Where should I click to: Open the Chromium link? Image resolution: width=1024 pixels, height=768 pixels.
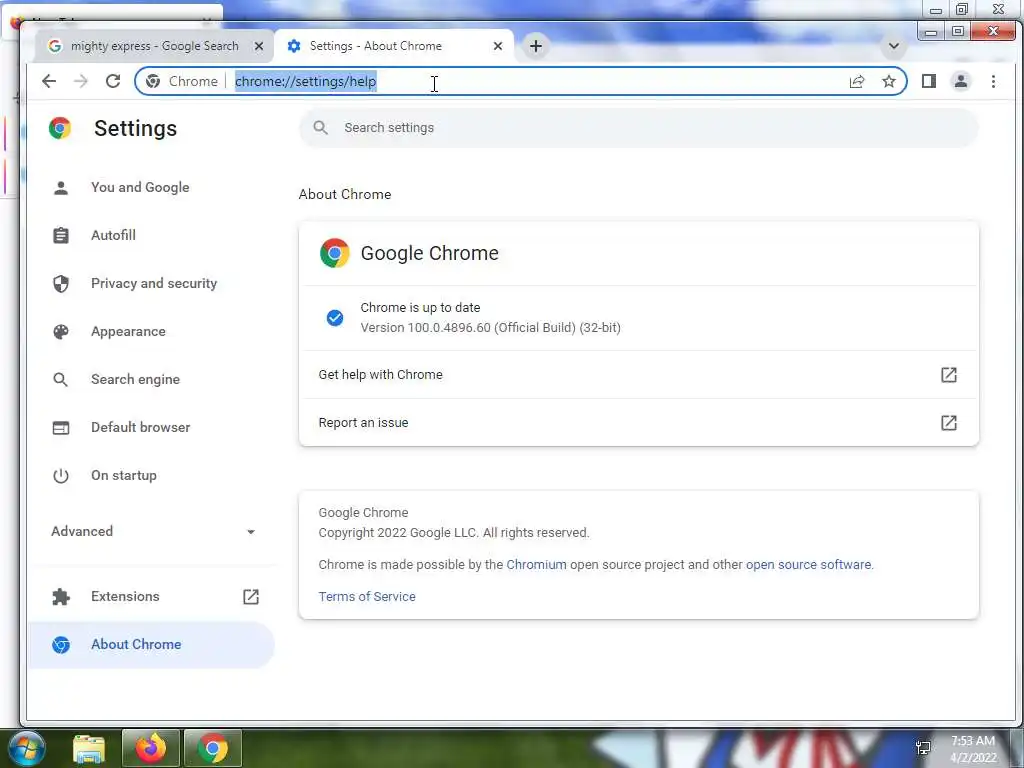pos(536,565)
